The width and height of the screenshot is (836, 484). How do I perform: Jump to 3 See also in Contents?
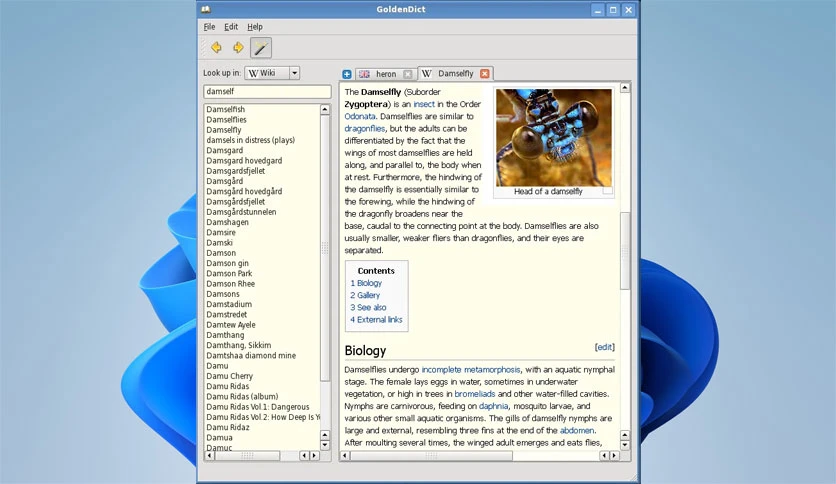[x=368, y=308]
